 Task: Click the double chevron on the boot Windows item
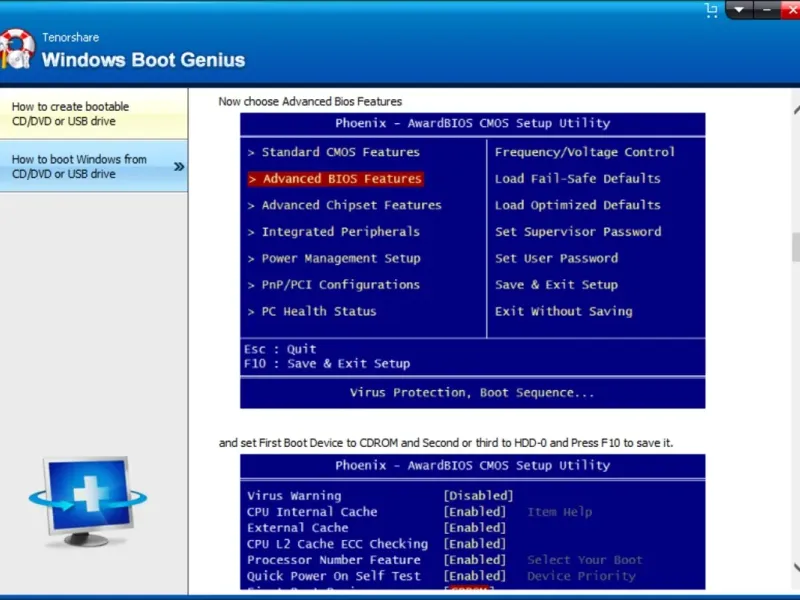(179, 166)
